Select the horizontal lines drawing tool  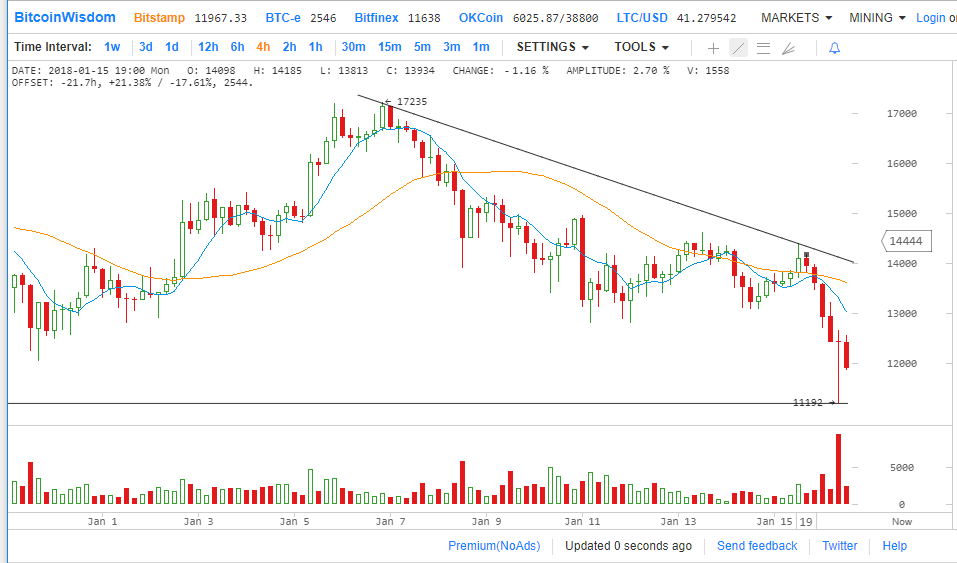coord(763,48)
